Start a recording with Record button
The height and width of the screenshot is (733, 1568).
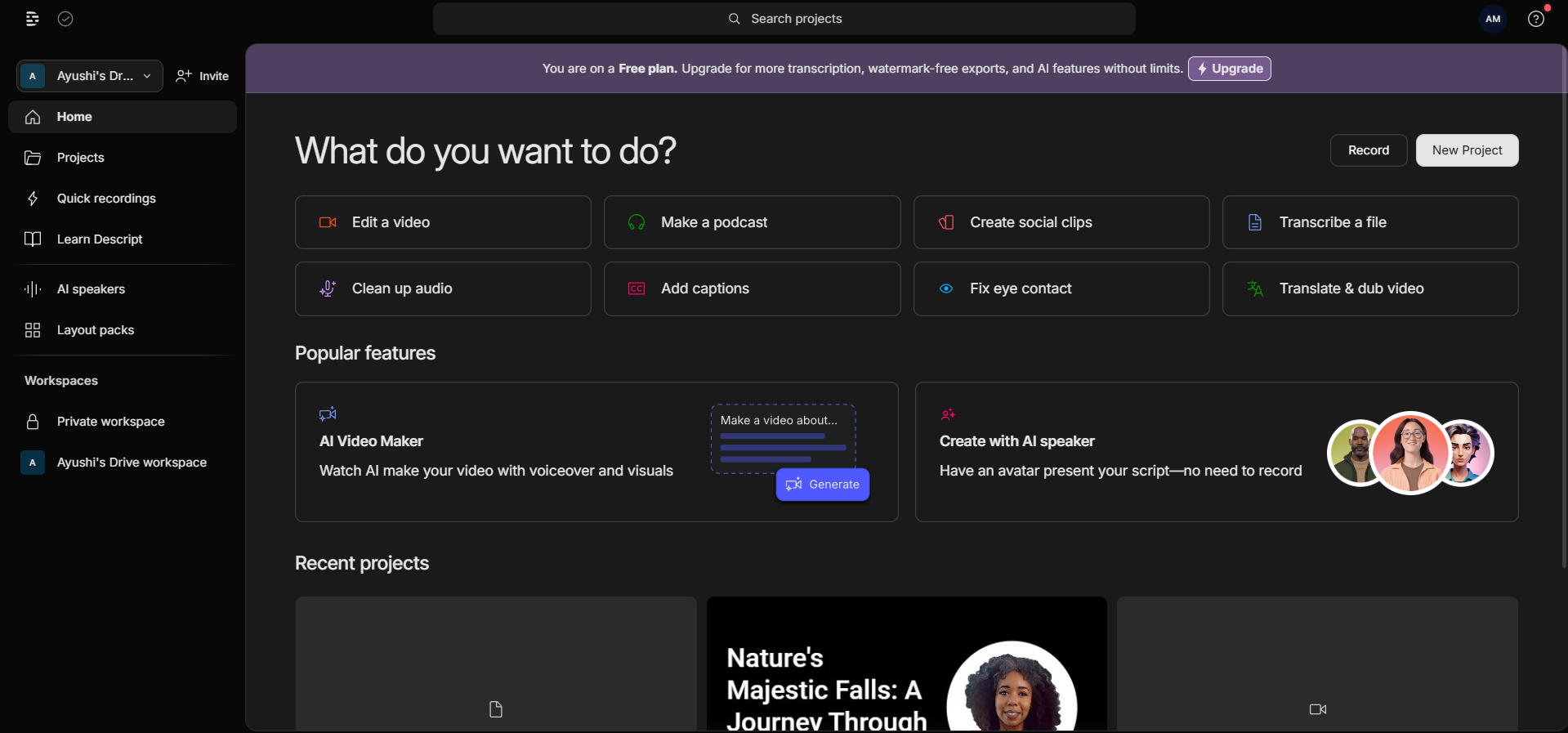[1369, 150]
